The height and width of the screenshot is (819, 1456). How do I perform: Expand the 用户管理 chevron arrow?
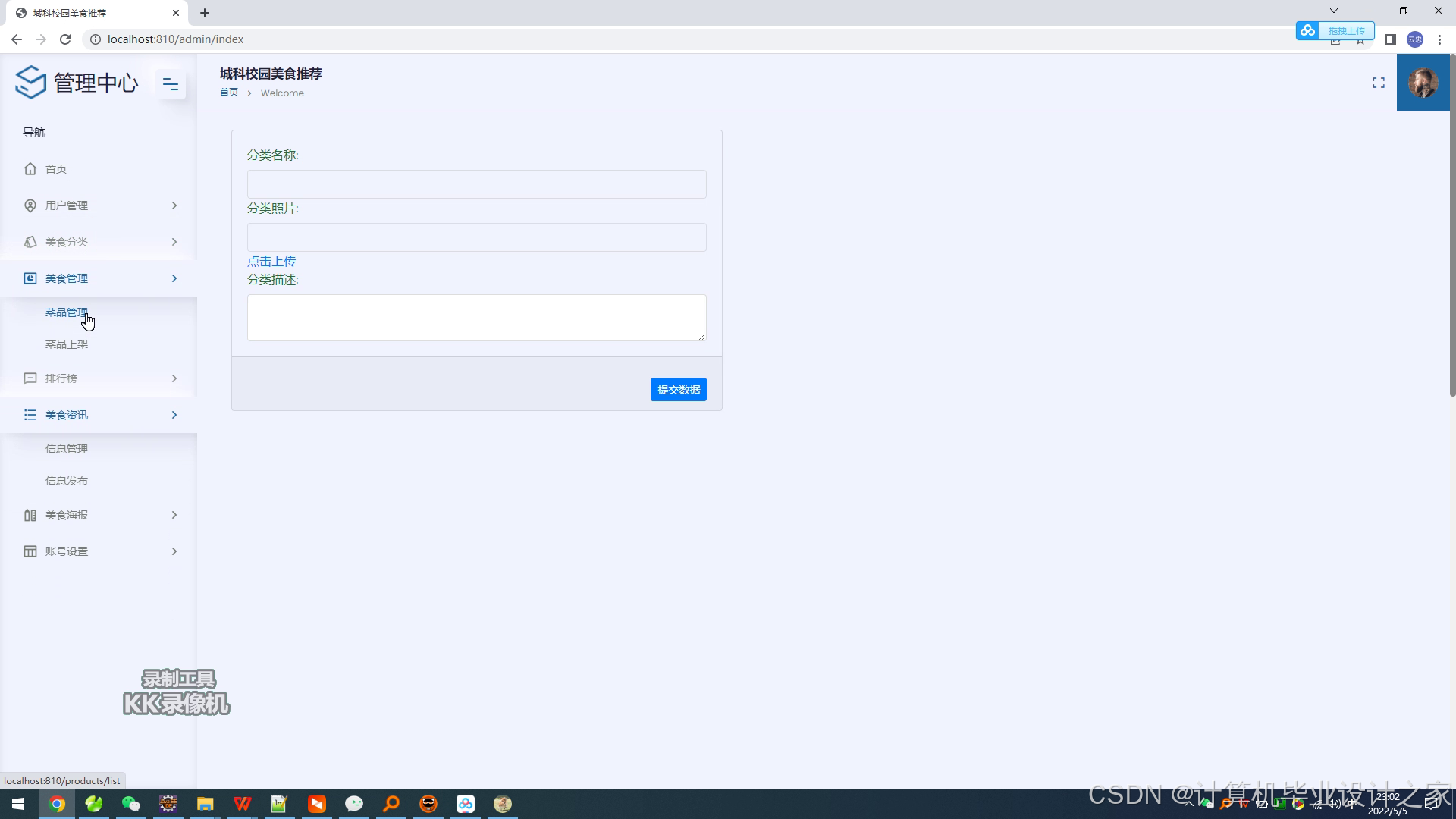(x=174, y=206)
